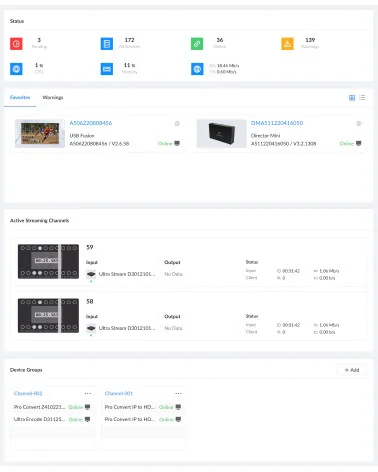Open Channel-001 more options menu
378x472 pixels.
[179, 393]
